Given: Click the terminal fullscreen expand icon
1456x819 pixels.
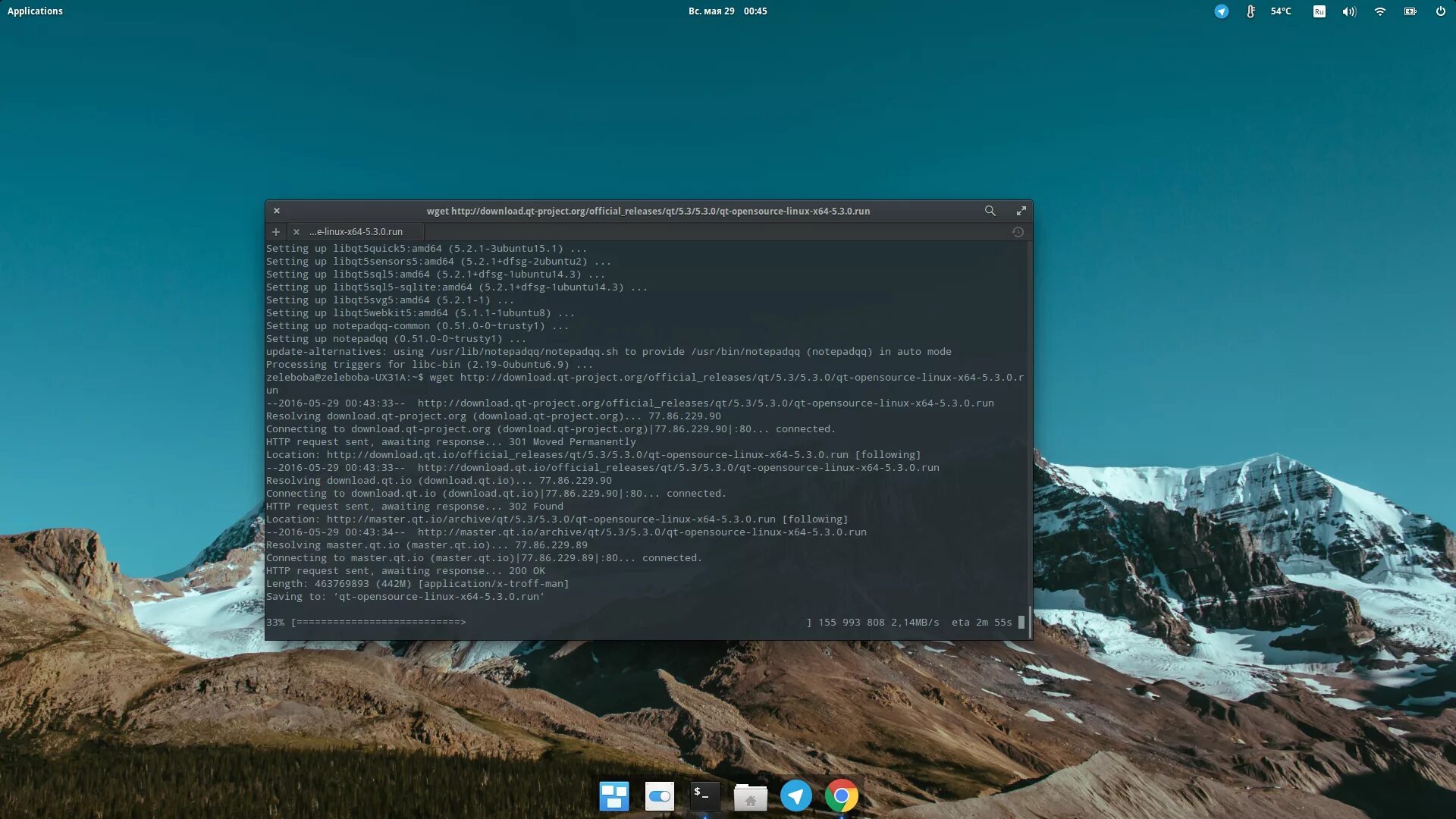Looking at the screenshot, I should click(1021, 211).
